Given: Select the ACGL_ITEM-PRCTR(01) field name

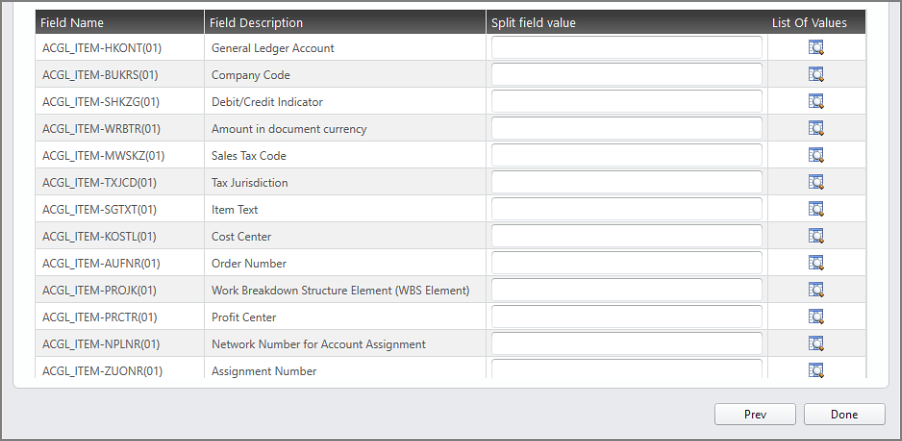Looking at the screenshot, I should pos(100,317).
